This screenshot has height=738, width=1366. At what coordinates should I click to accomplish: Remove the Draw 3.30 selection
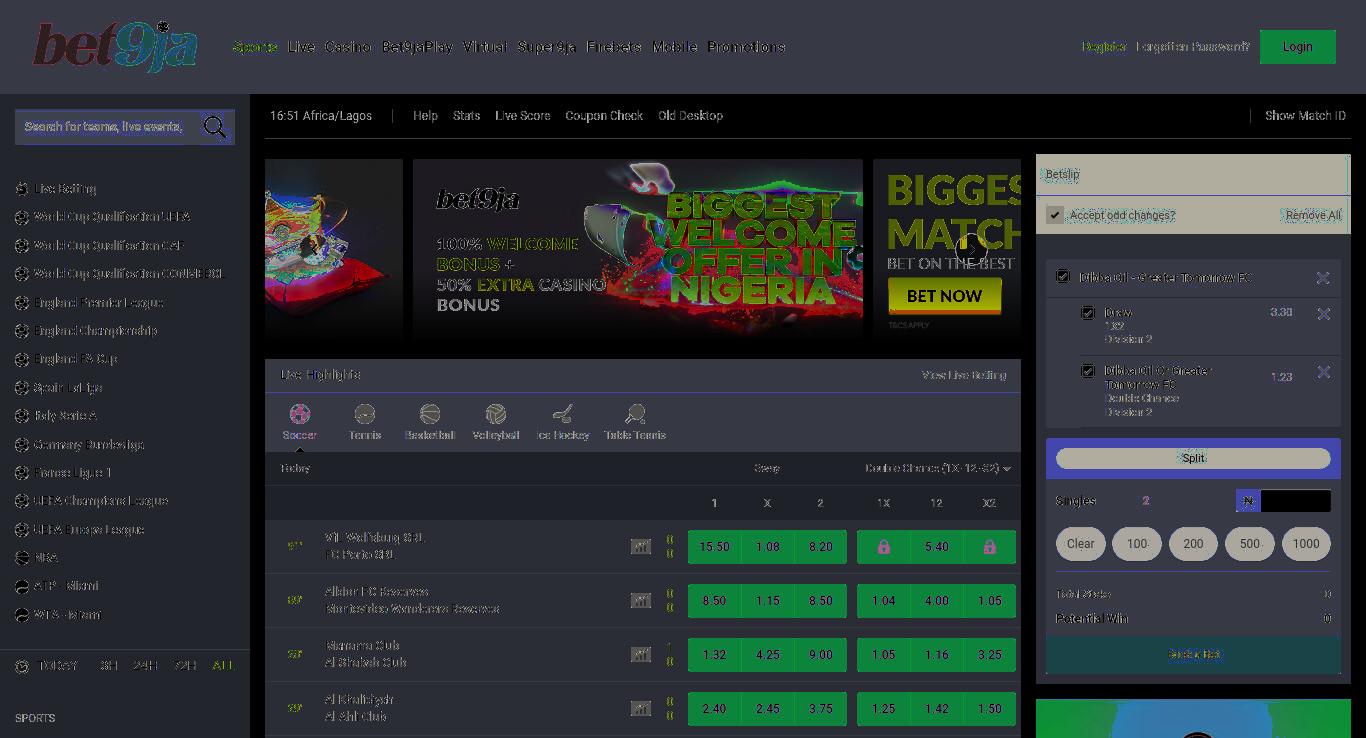1323,314
